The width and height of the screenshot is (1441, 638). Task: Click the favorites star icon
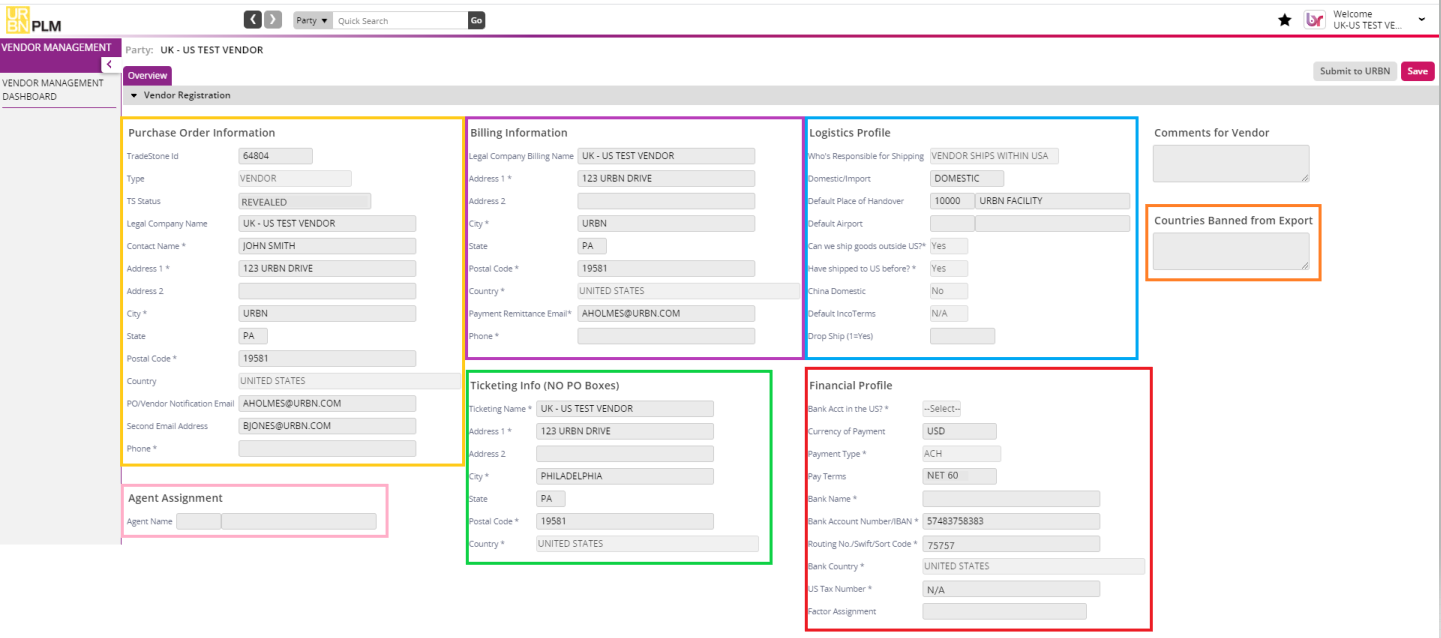pyautogui.click(x=1284, y=19)
